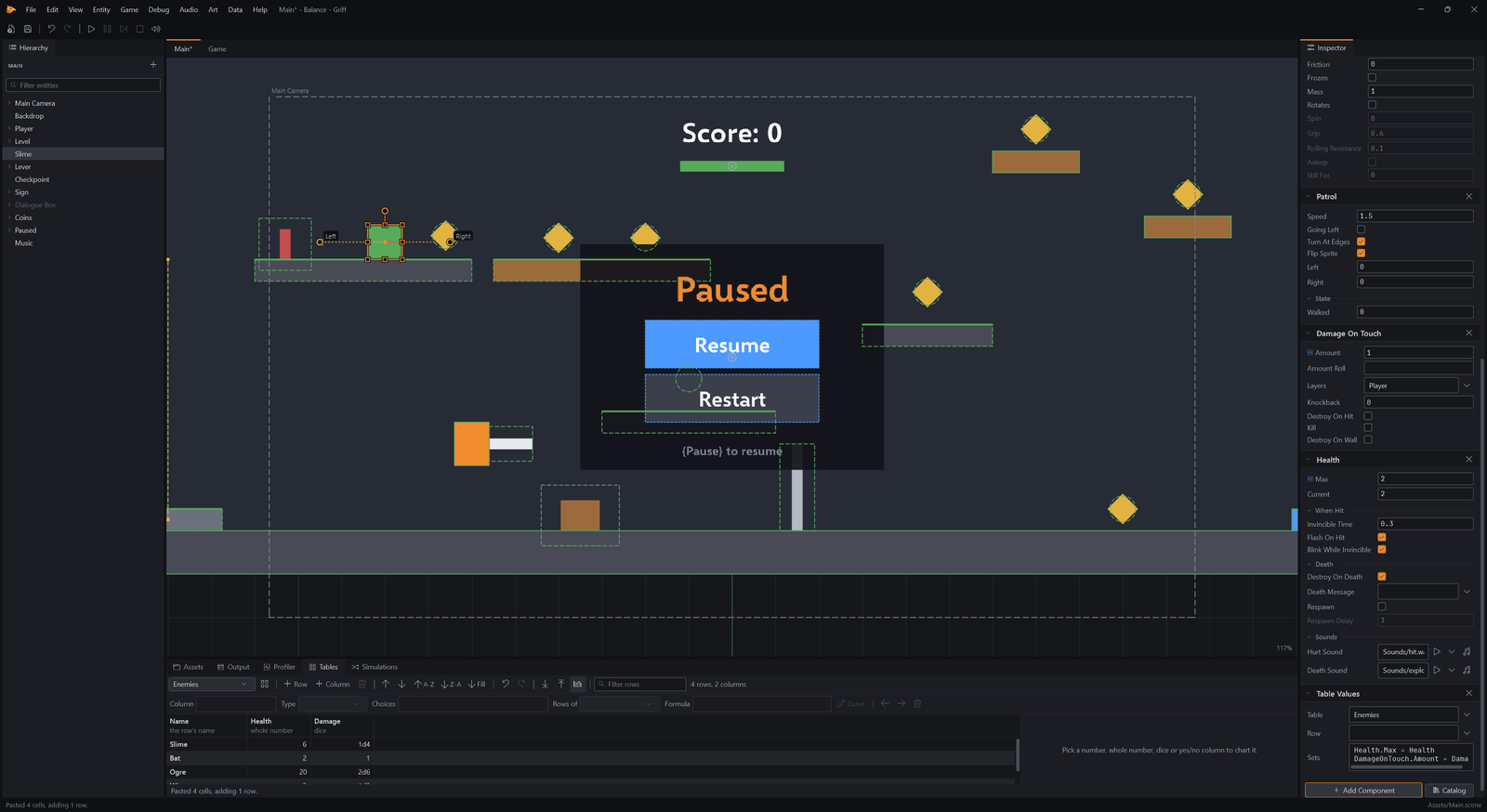The image size is (1487, 812).
Task: Enable the Going Left checkbox
Action: tap(1361, 229)
